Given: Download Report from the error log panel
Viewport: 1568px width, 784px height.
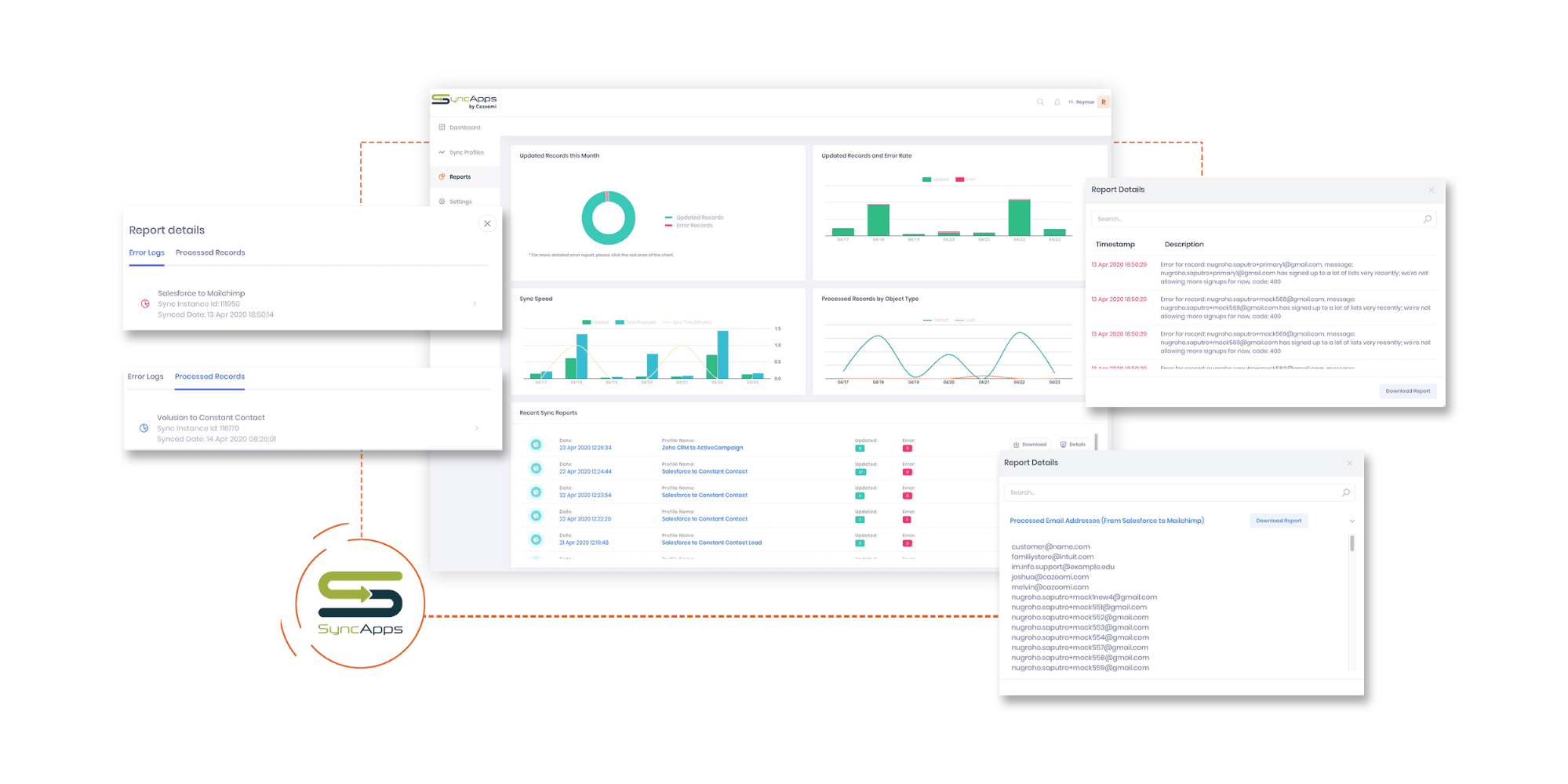Looking at the screenshot, I should click(1407, 390).
